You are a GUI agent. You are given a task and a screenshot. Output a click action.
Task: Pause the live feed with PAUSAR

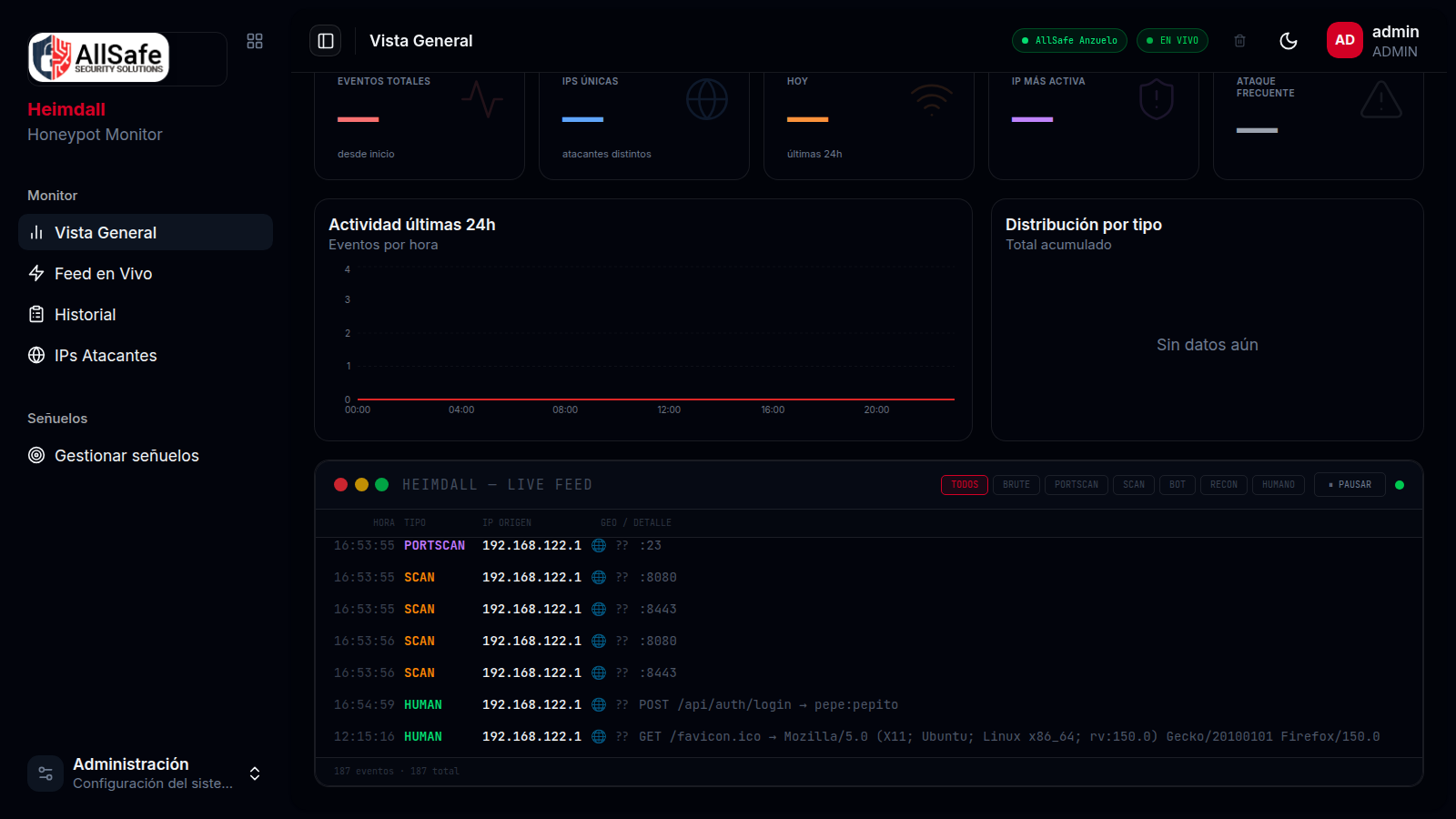[x=1350, y=485]
